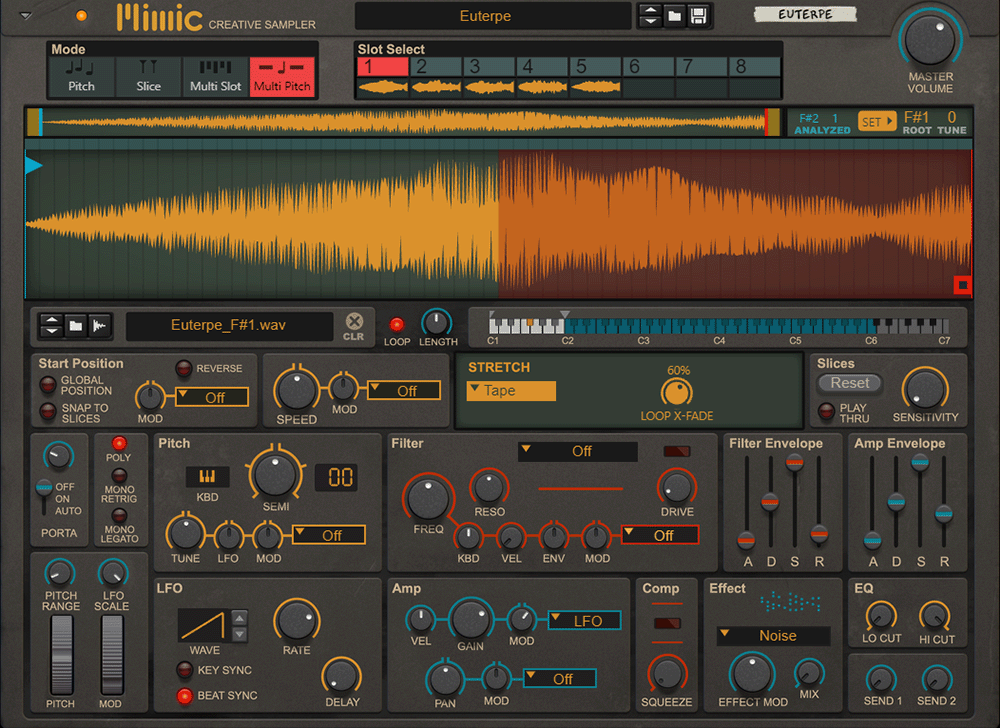
Task: Clear sample with CLR button
Action: [x=354, y=326]
